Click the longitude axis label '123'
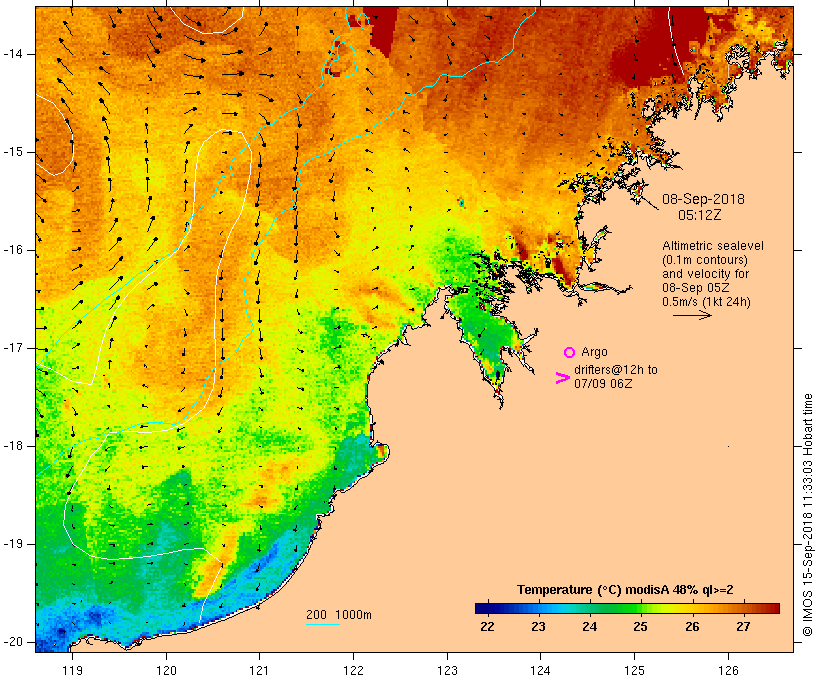 pos(447,670)
